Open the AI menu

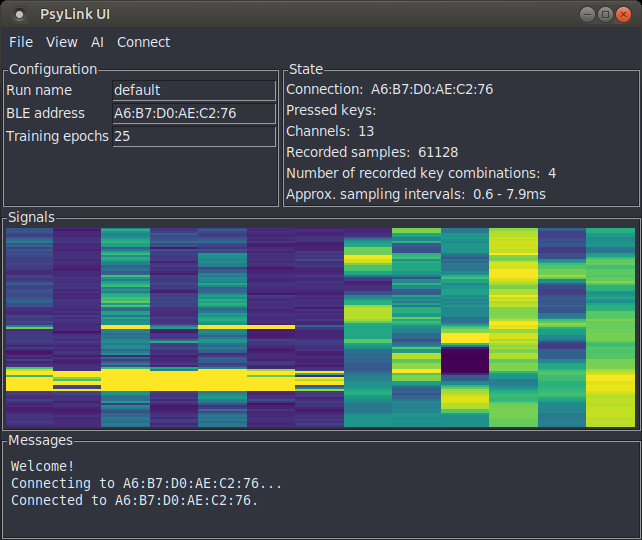pos(97,42)
